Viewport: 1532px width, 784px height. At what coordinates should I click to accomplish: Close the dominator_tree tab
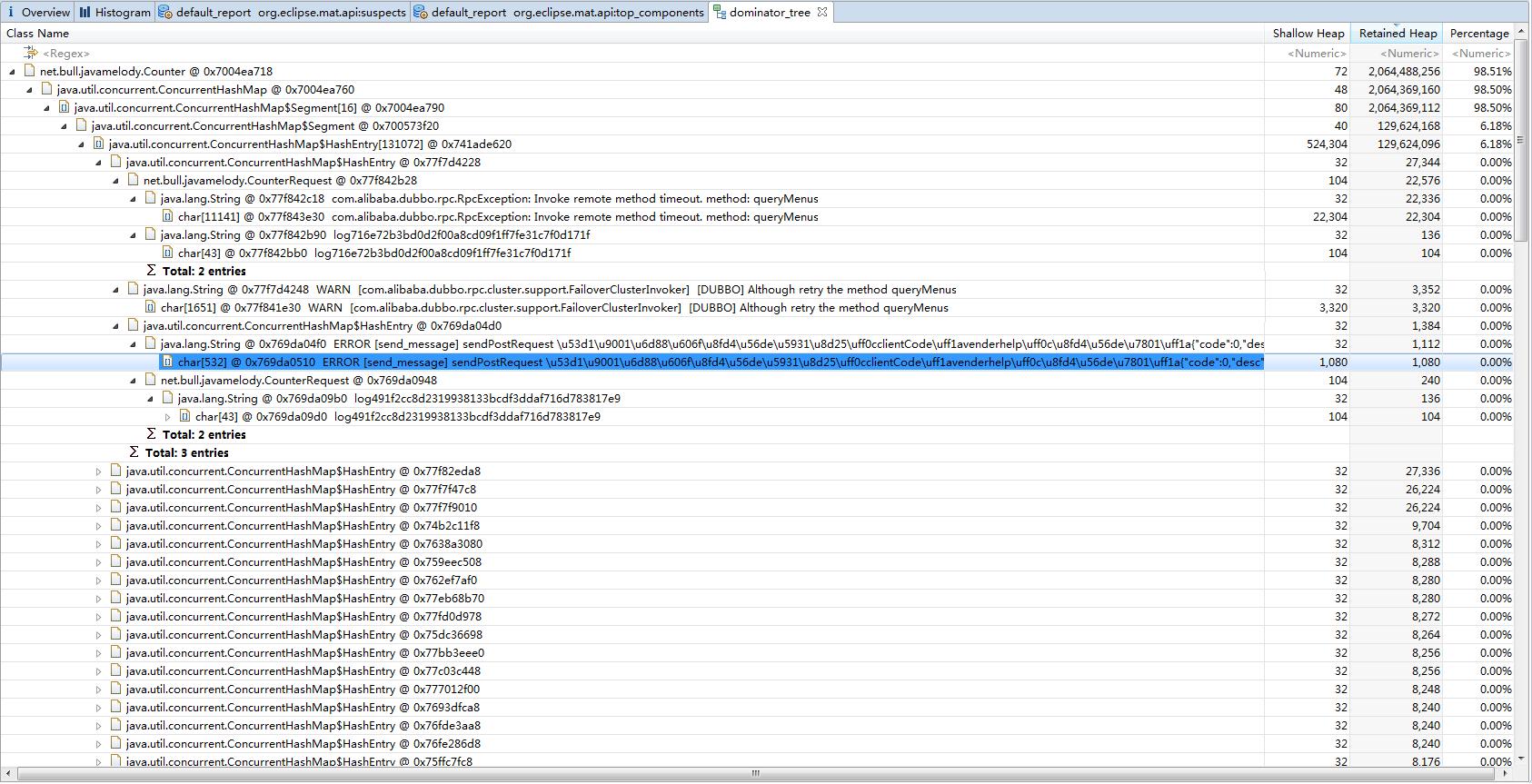(822, 12)
